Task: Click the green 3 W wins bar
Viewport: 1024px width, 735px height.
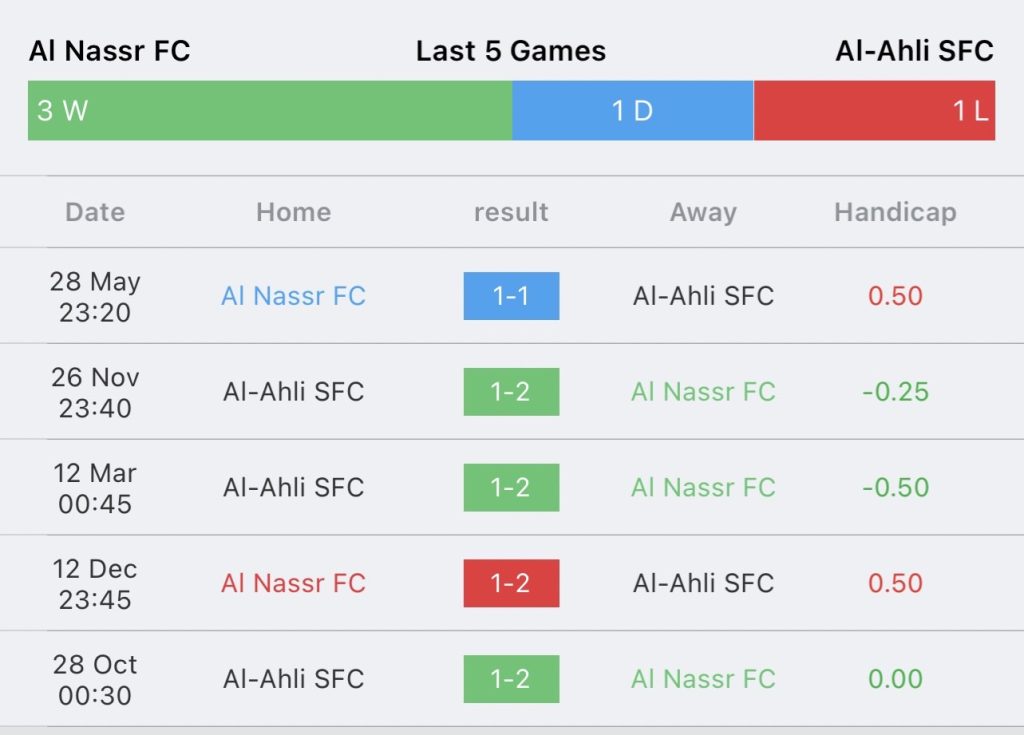Action: click(270, 110)
